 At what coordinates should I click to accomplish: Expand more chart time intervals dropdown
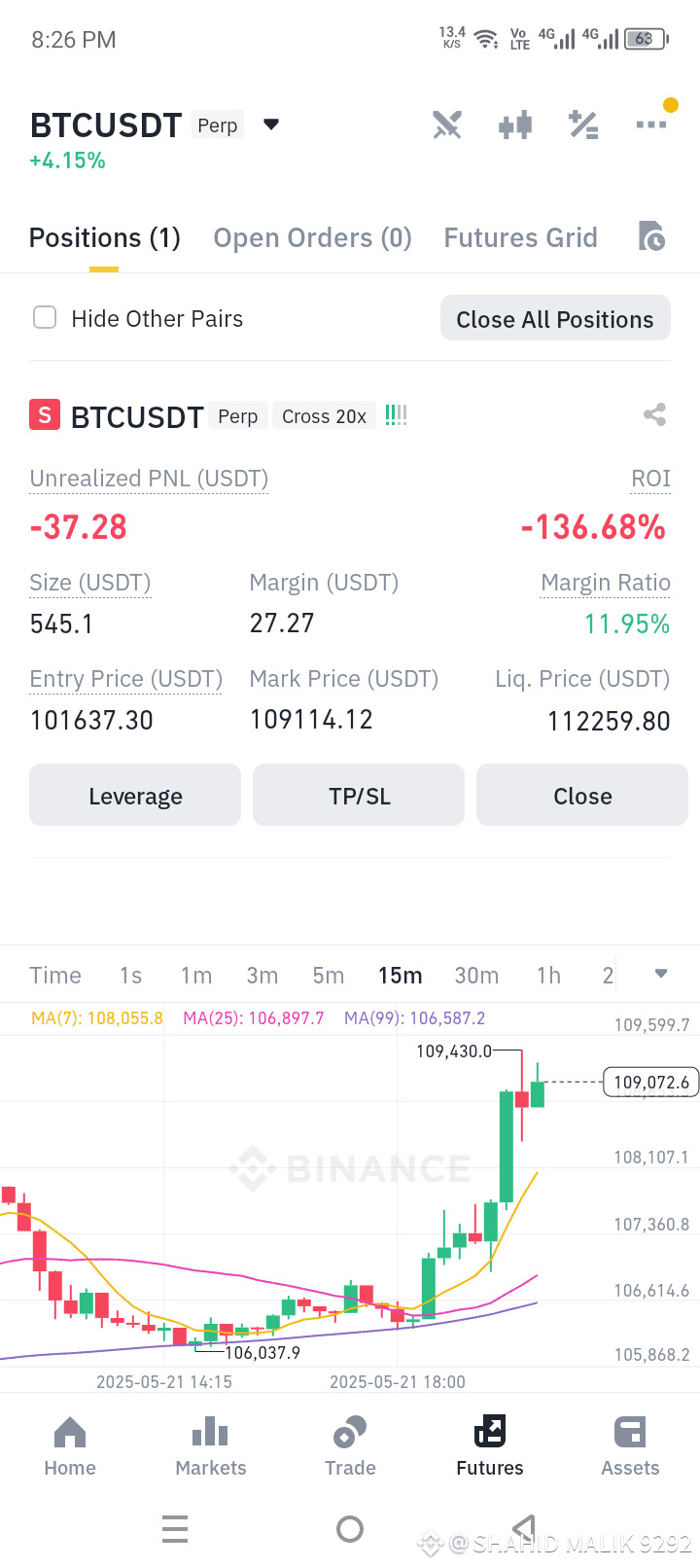pos(661,974)
